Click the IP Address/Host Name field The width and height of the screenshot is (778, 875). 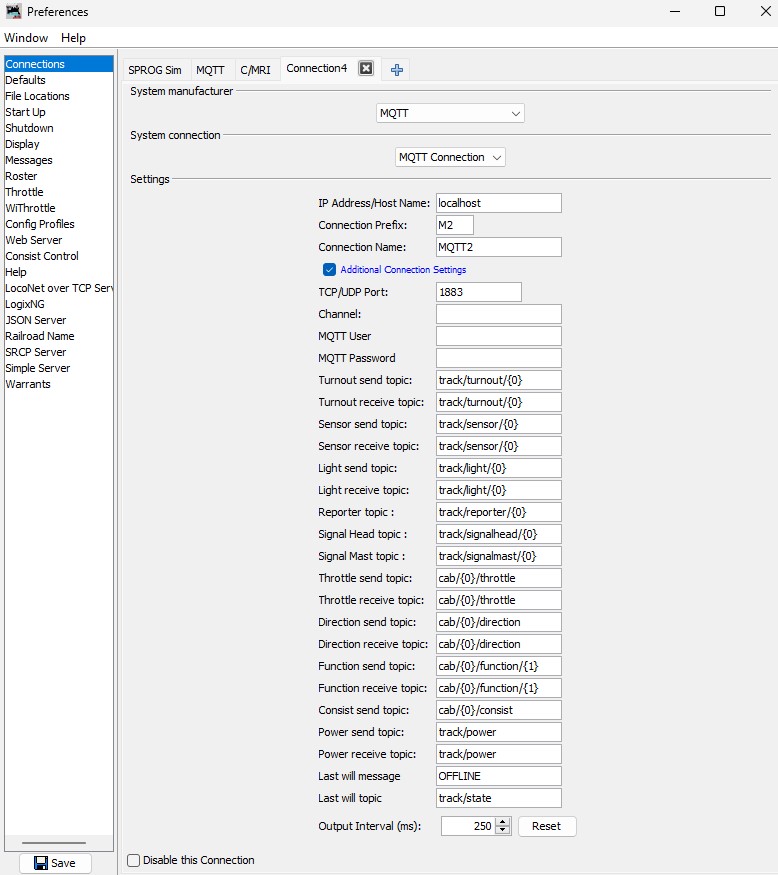point(498,203)
